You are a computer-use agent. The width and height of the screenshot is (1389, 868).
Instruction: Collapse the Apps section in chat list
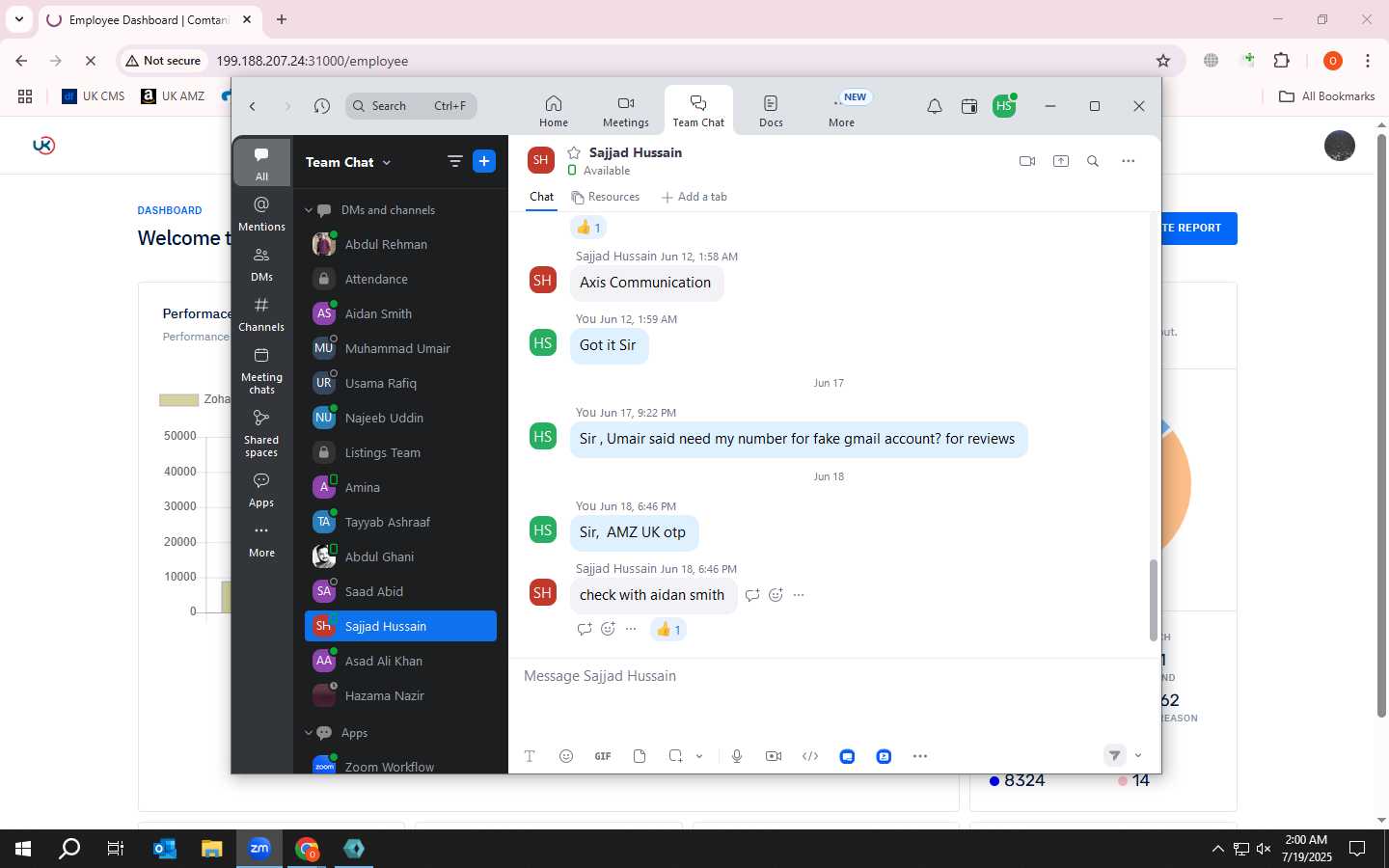pyautogui.click(x=309, y=733)
